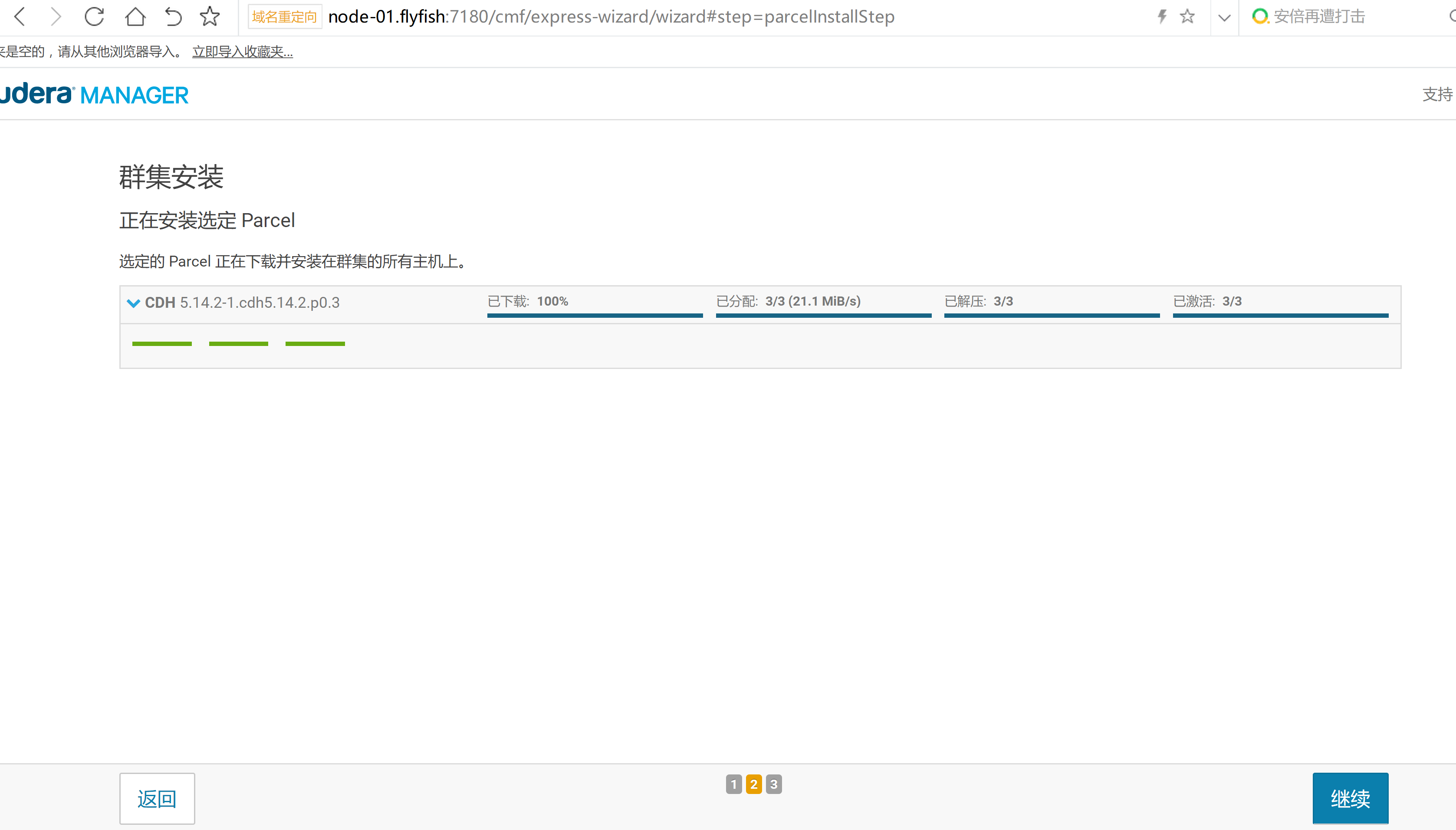Reload the page with refresh icon

point(94,16)
